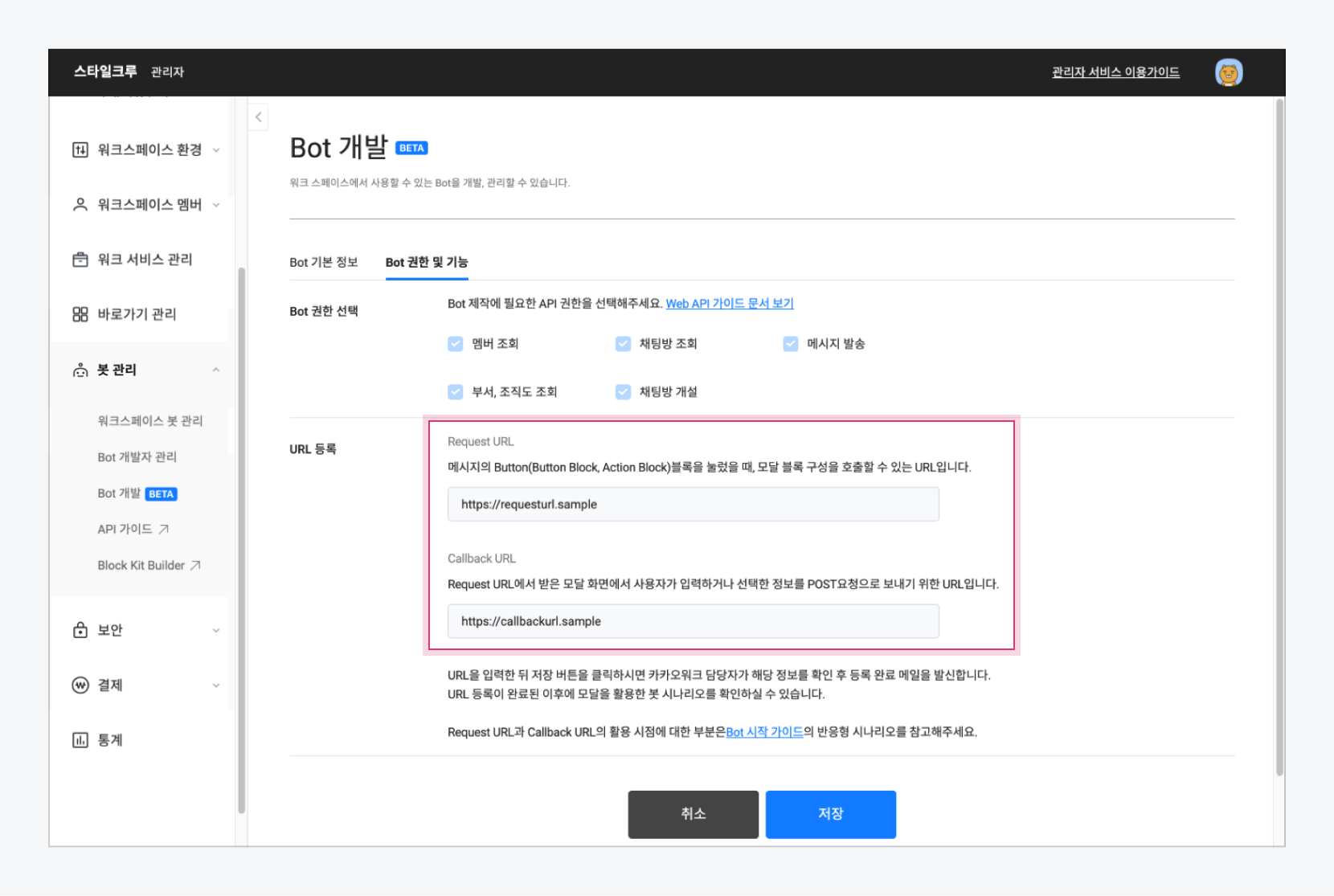This screenshot has height=896, width=1334.
Task: Click the Bot 권한 선택 label
Action: (324, 312)
